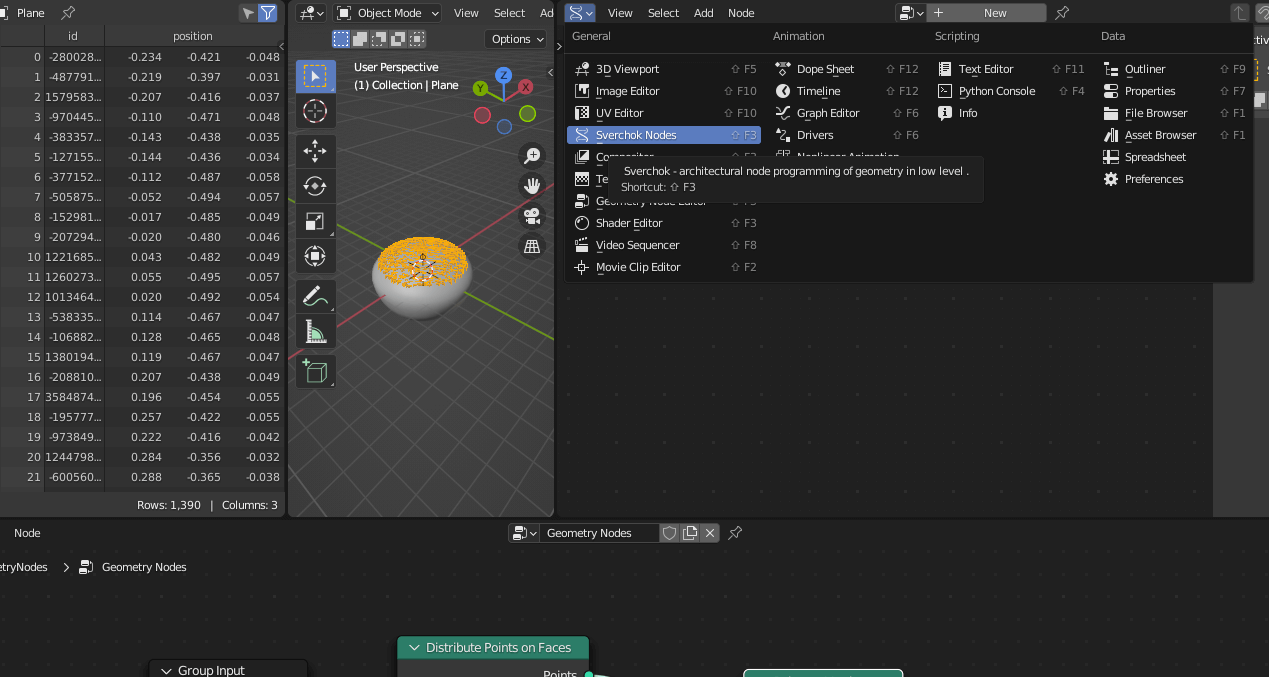1269x677 pixels.
Task: Switch editor to Image Editor
Action: [x=664, y=91]
